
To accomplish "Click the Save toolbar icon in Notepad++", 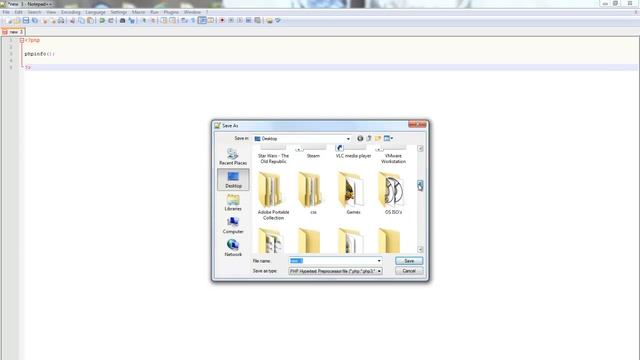I will pos(26,20).
